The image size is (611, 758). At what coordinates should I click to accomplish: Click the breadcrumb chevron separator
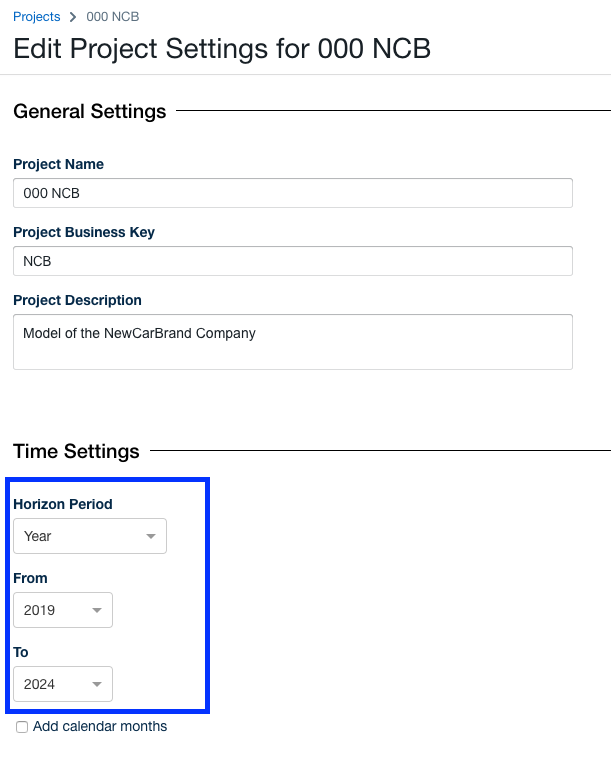click(73, 17)
